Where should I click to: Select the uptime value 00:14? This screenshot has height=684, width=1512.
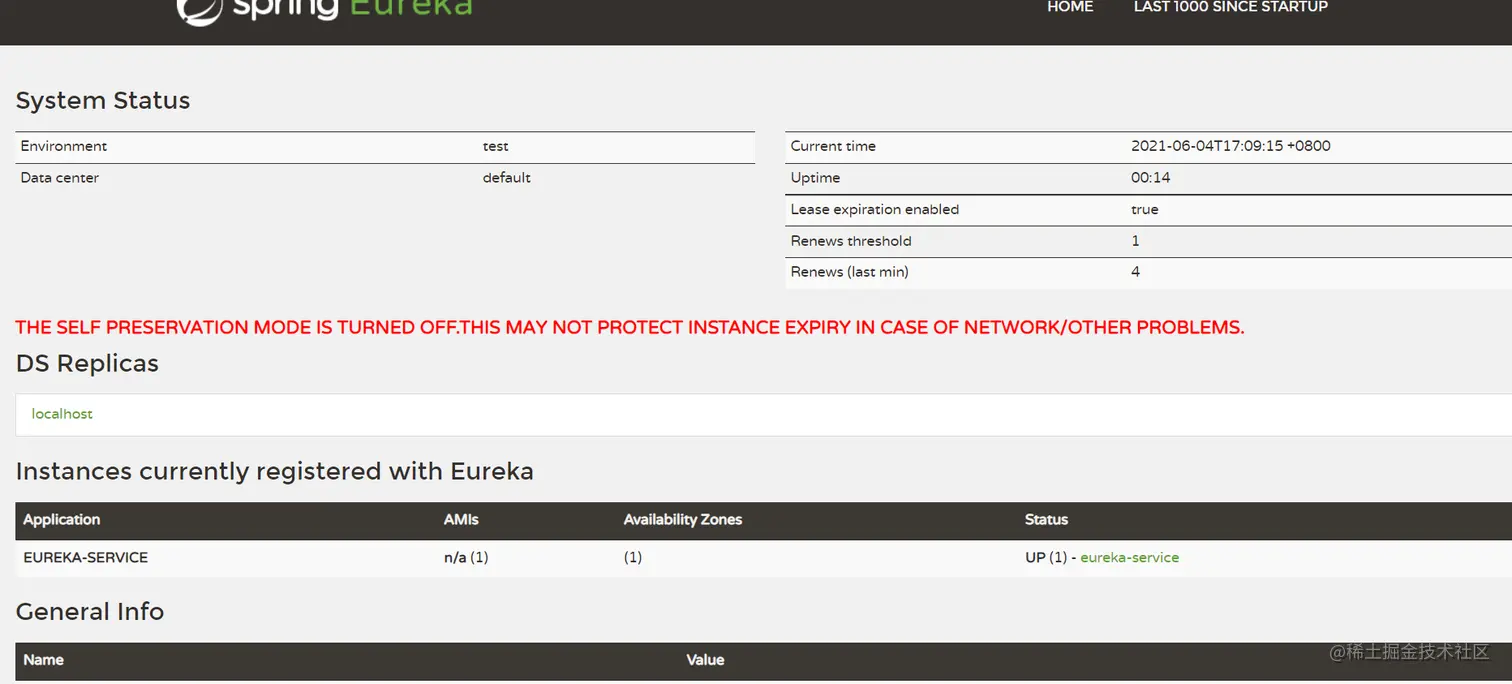(1150, 178)
